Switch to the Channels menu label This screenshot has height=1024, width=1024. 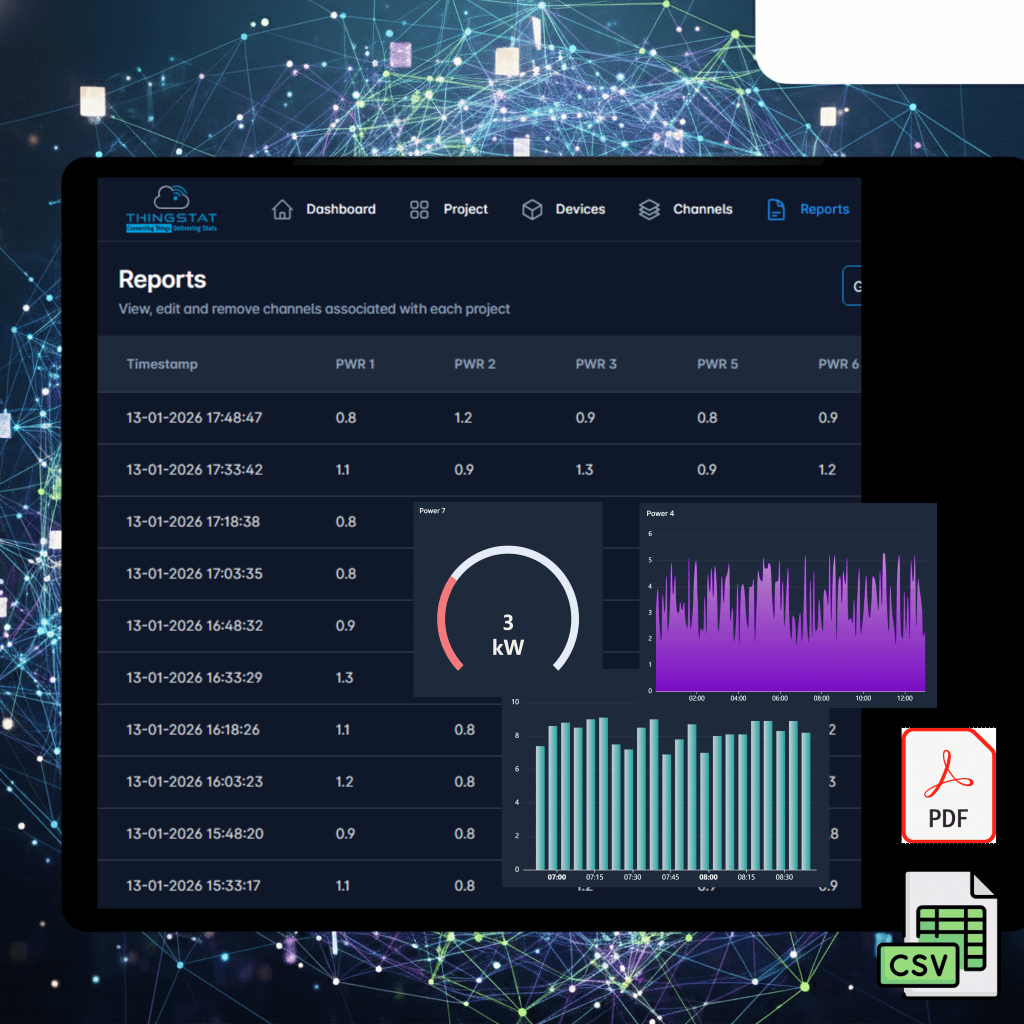(x=702, y=210)
